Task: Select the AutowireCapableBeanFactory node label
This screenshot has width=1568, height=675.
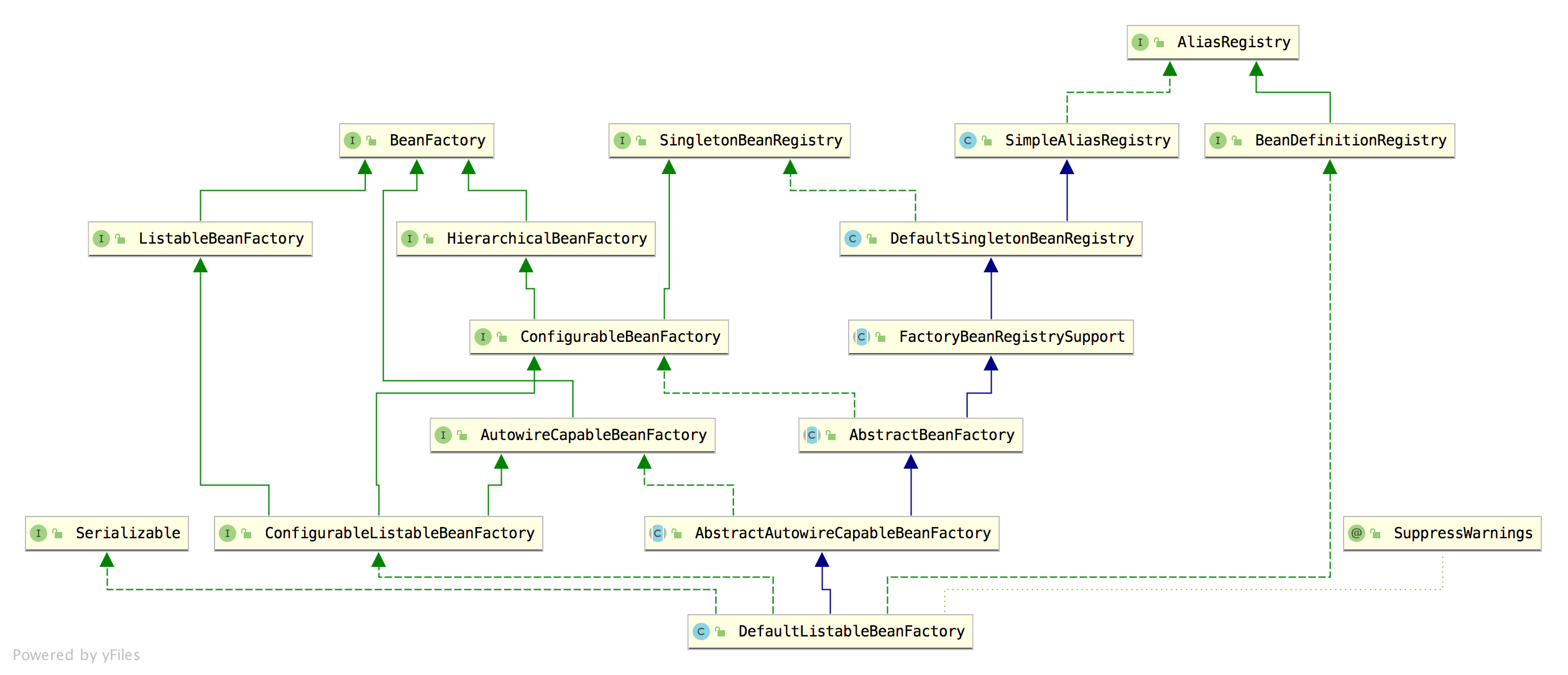Action: pyautogui.click(x=593, y=435)
